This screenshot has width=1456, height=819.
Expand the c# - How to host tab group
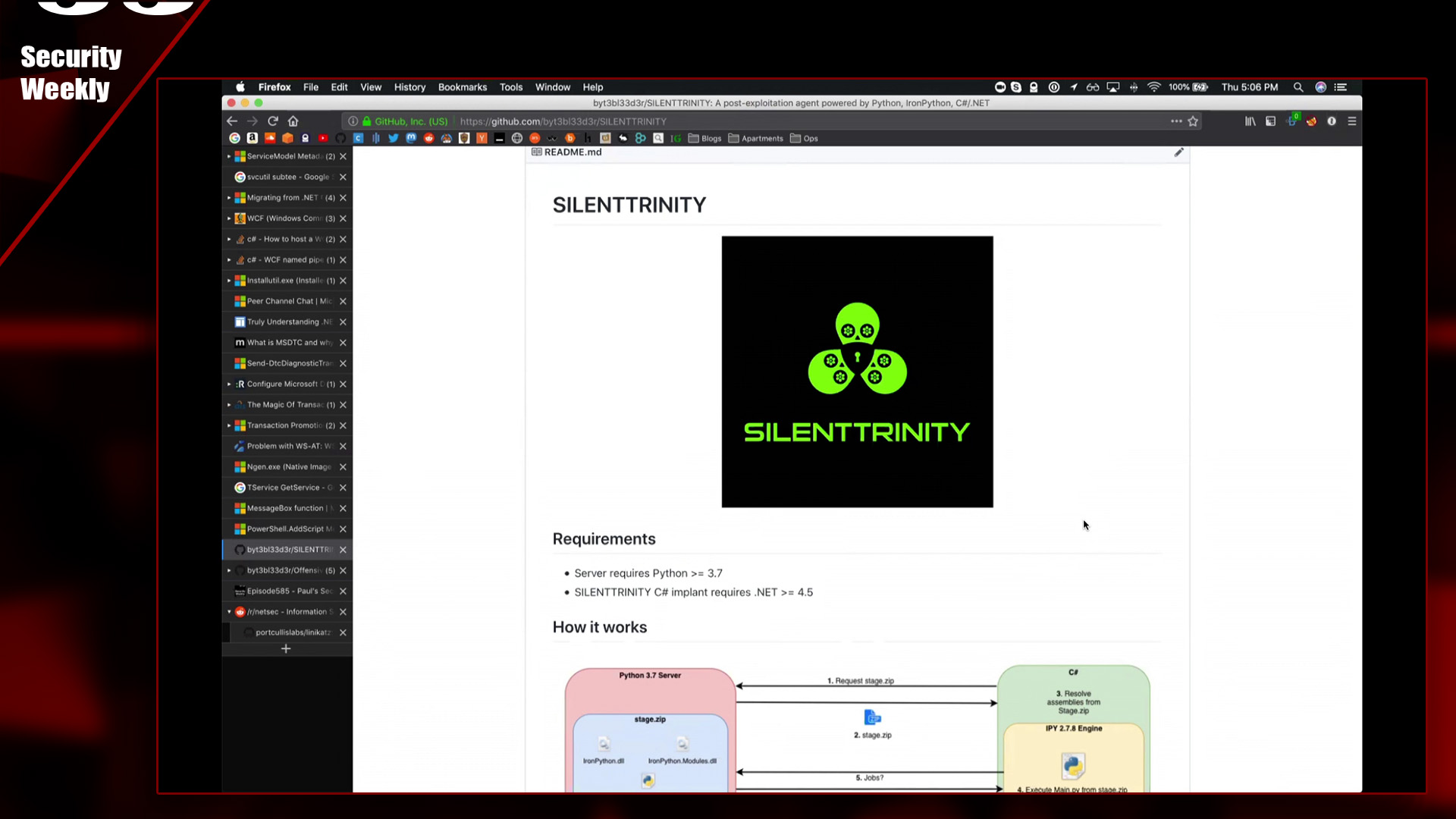[229, 239]
